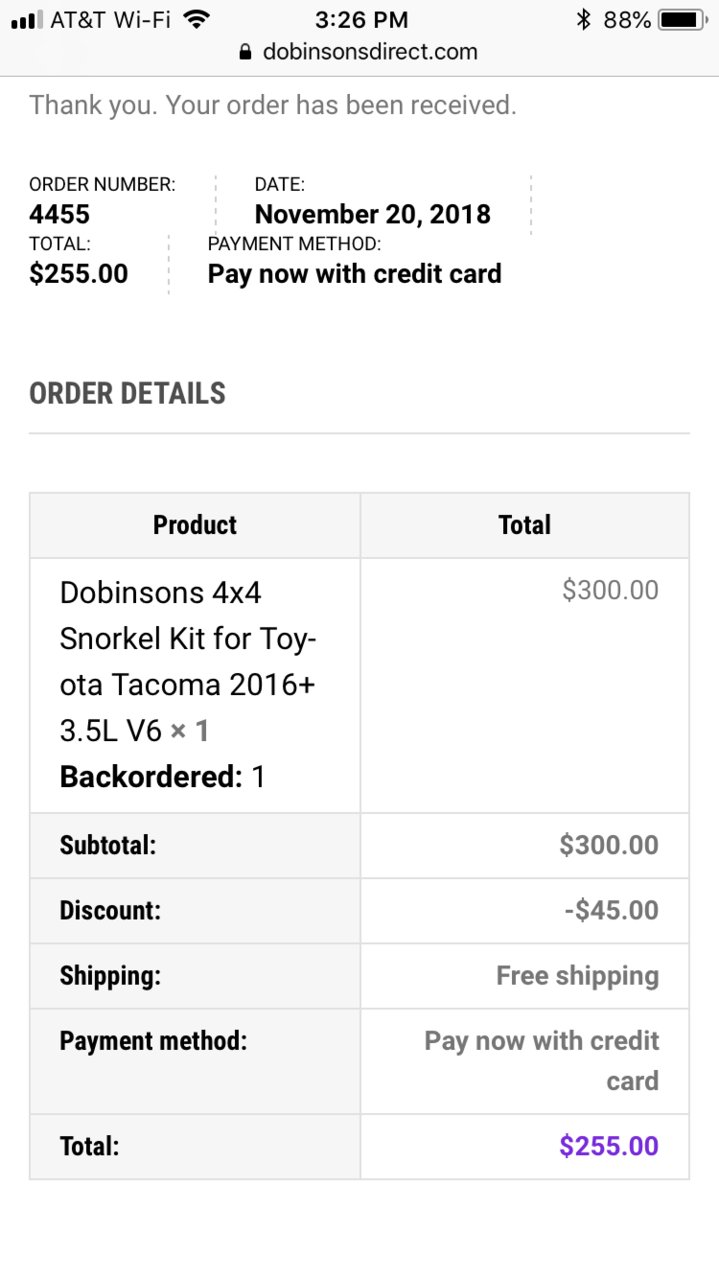Tap the padlock secure-site icon
Screen dimensions: 719x1279
click(x=246, y=52)
